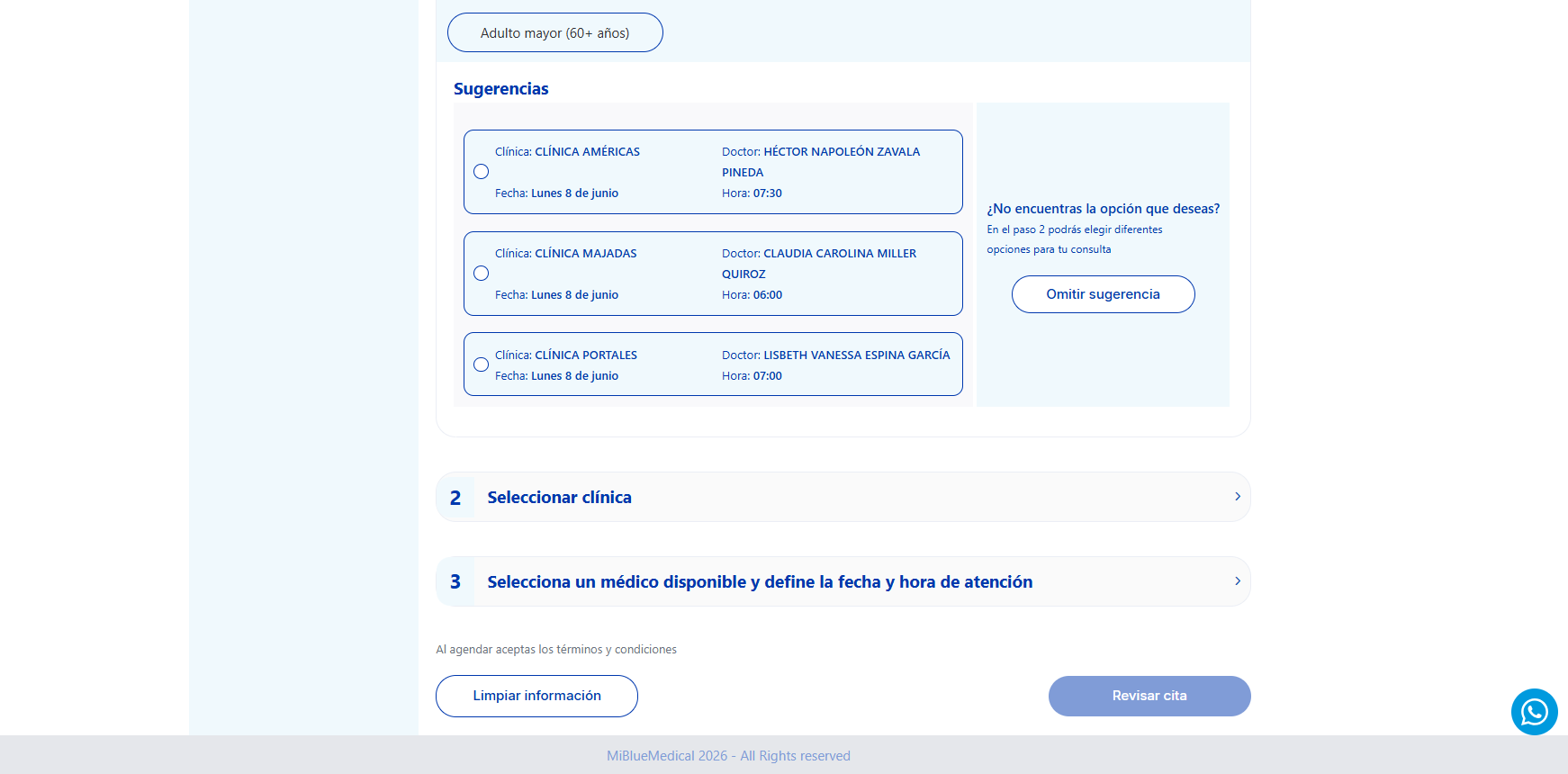Expand the Seleccionar clínica chevron
Viewport: 1568px width, 774px height.
(1238, 497)
